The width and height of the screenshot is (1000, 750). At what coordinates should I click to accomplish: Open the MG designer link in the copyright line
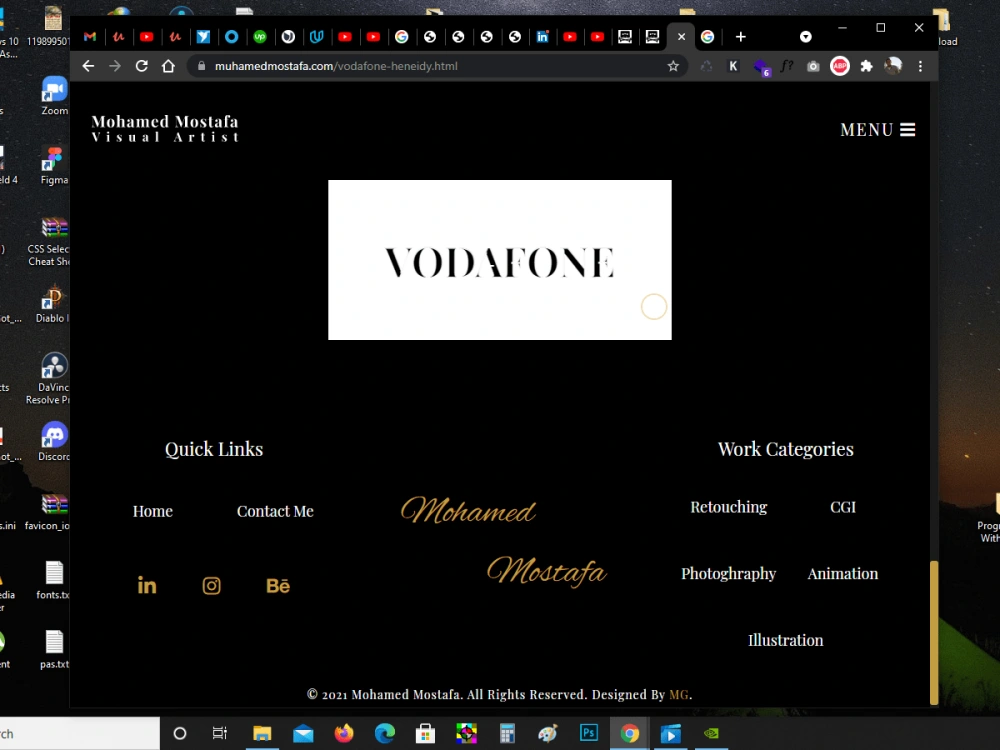(679, 695)
